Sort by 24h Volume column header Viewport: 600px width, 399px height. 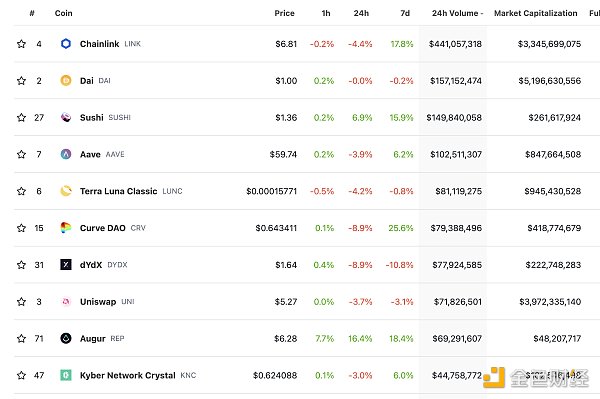tap(457, 13)
